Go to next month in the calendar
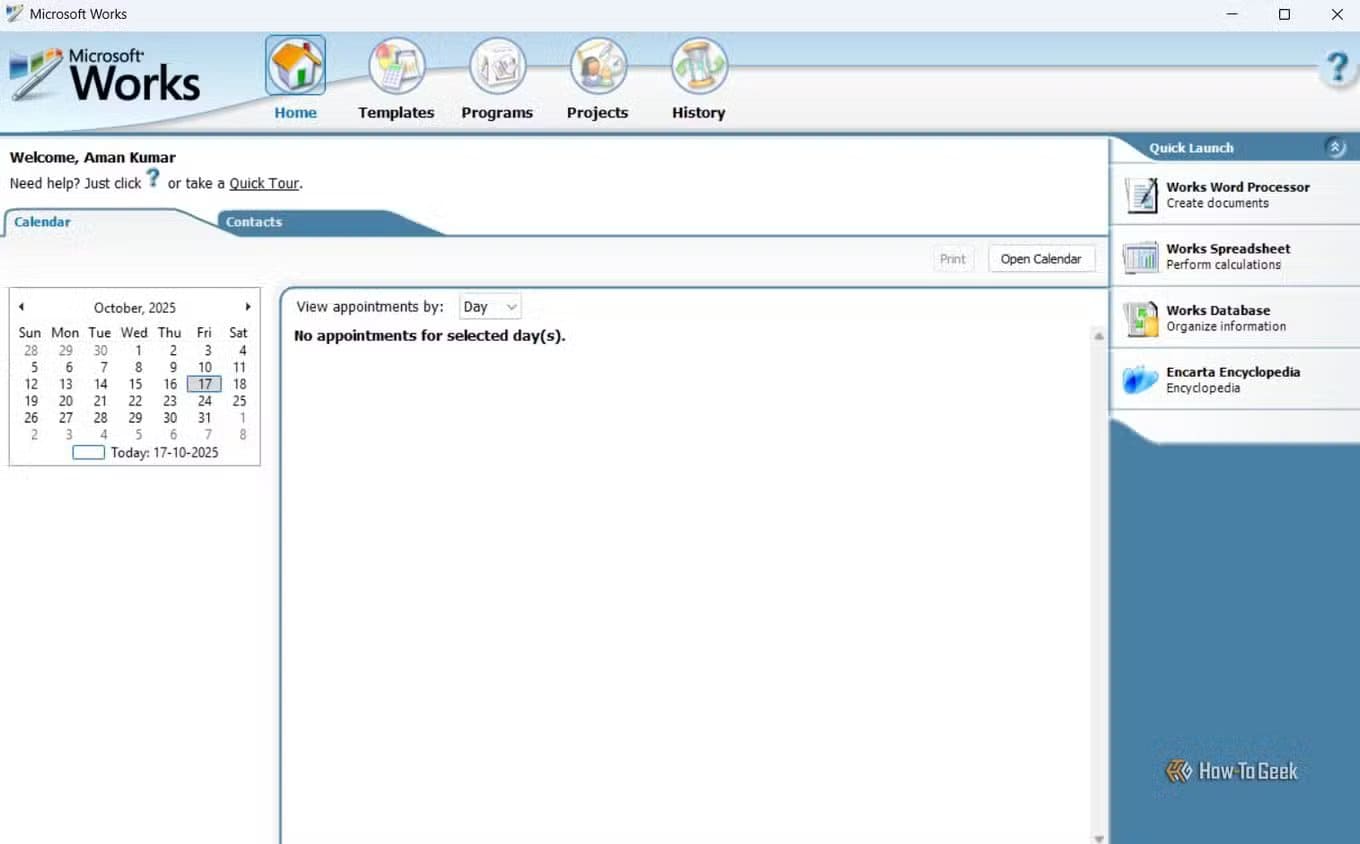1360x844 pixels. click(248, 307)
